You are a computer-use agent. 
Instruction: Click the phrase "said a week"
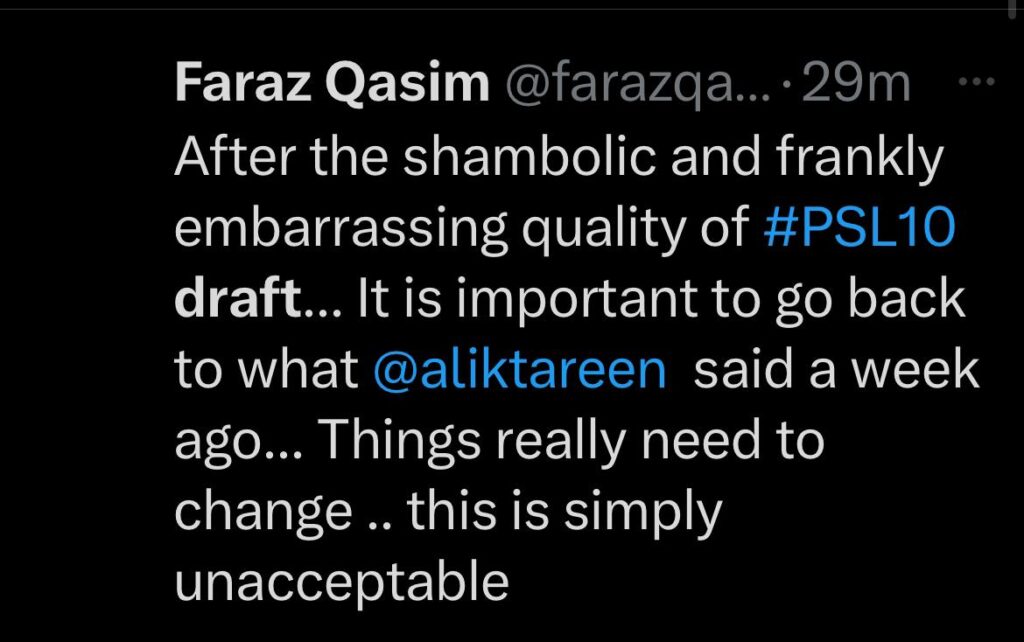836,371
